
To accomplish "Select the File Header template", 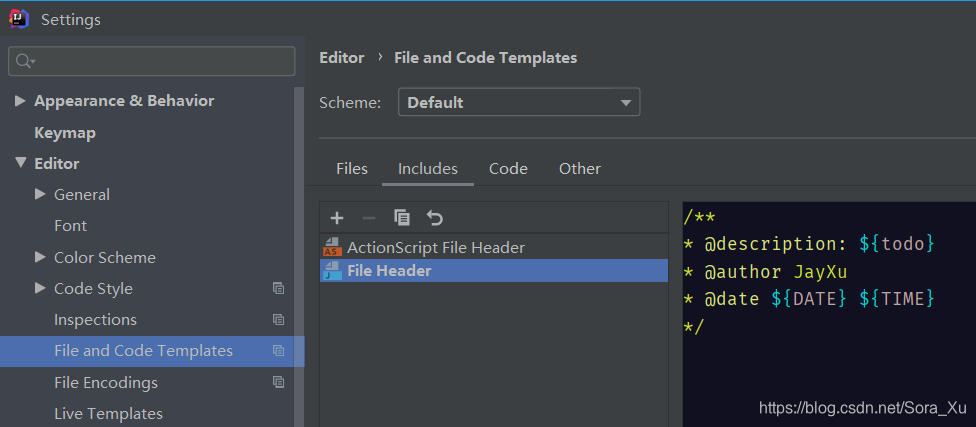I will pos(494,271).
